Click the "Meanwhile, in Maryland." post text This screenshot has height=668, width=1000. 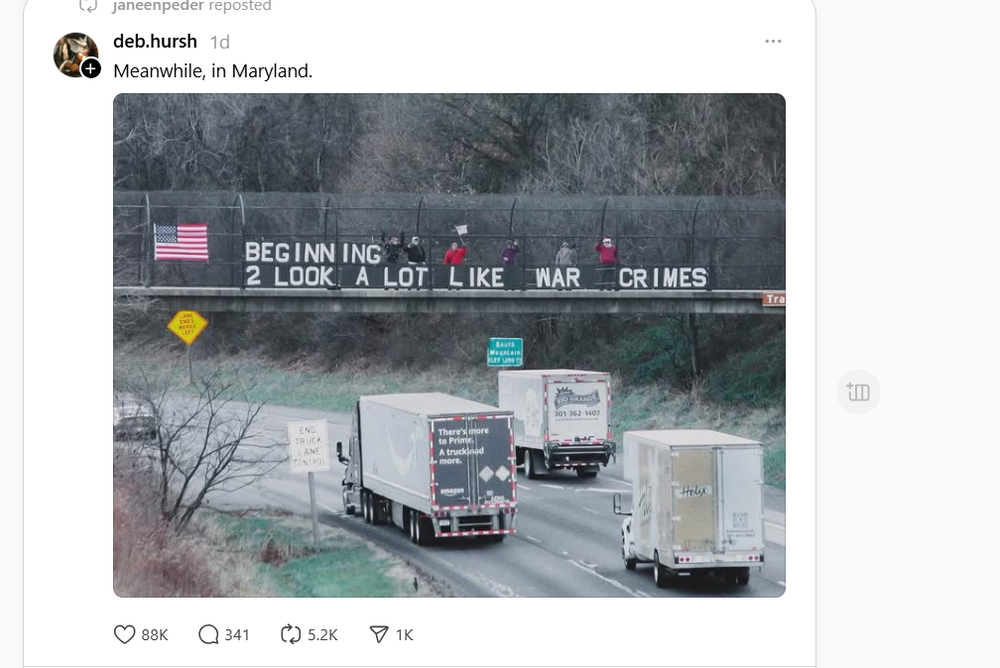pyautogui.click(x=213, y=71)
